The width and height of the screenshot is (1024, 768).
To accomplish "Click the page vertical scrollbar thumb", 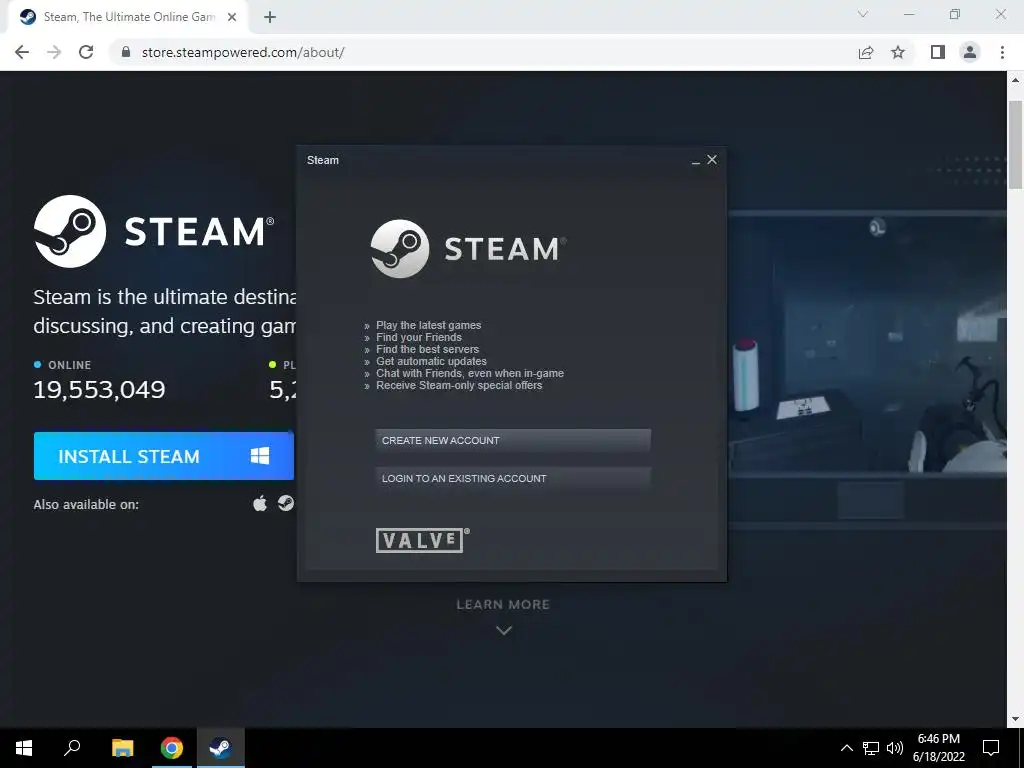I will coord(1016,145).
